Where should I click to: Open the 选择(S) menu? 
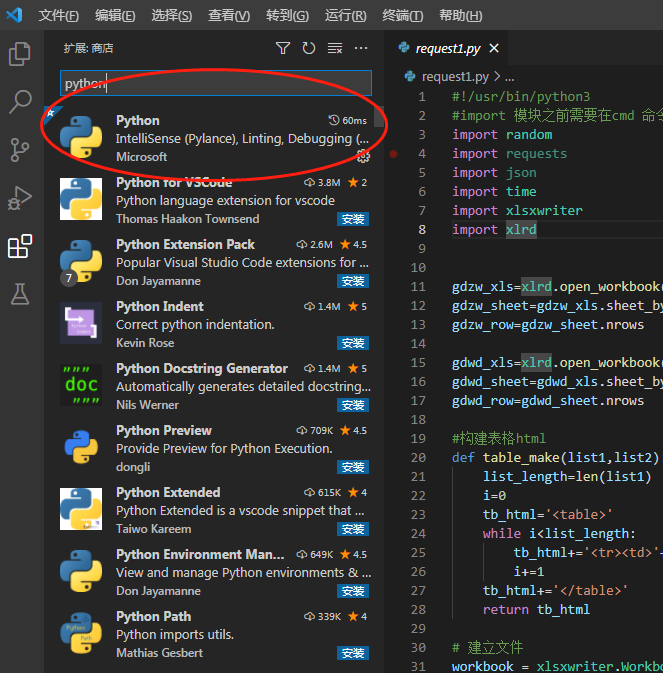(172, 15)
